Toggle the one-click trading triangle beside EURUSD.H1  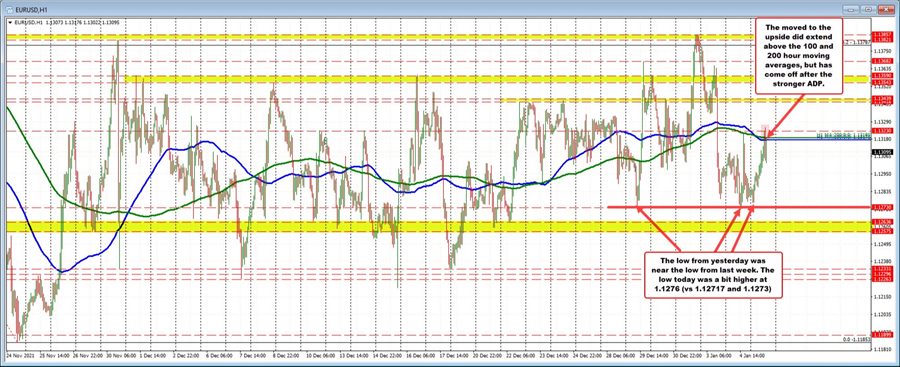click(x=10, y=23)
